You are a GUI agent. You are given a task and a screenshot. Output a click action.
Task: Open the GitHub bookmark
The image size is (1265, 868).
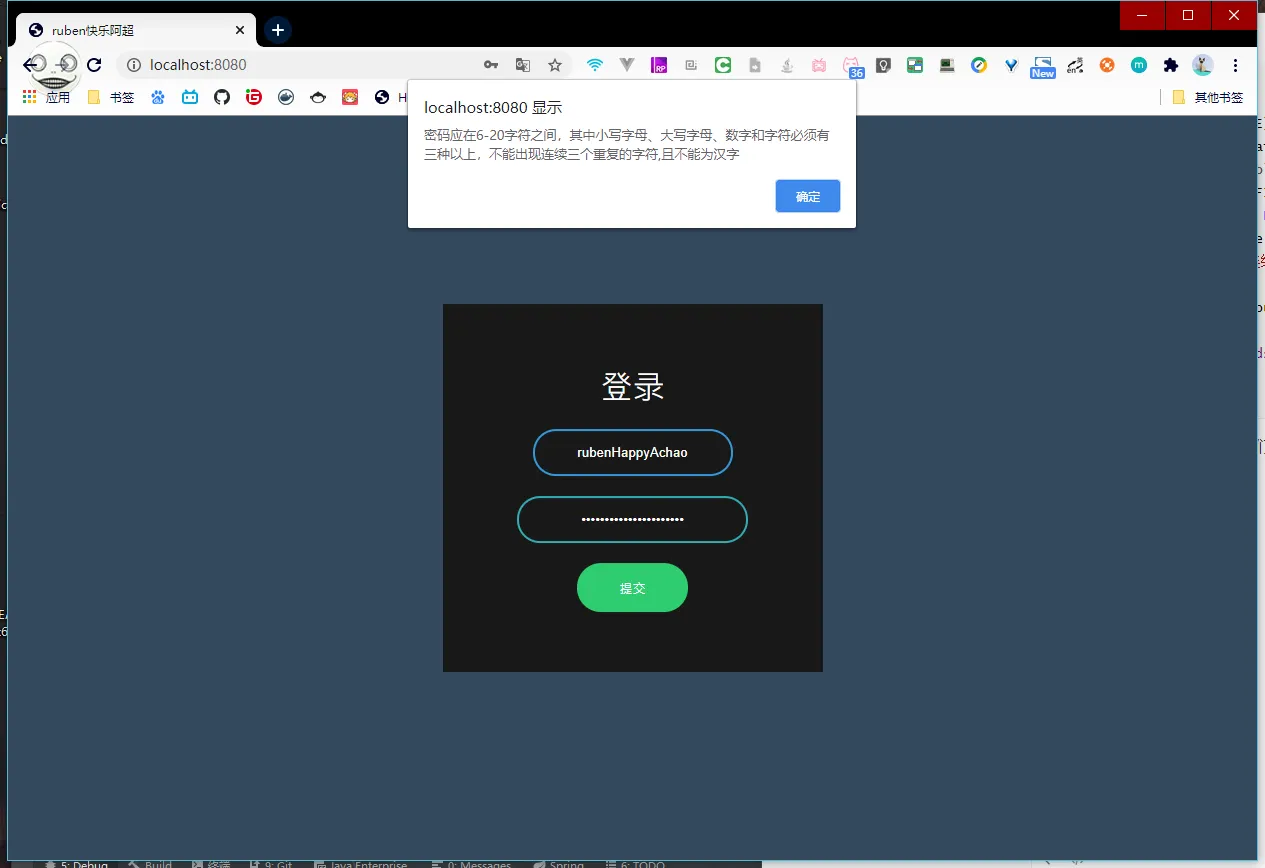coord(222,97)
